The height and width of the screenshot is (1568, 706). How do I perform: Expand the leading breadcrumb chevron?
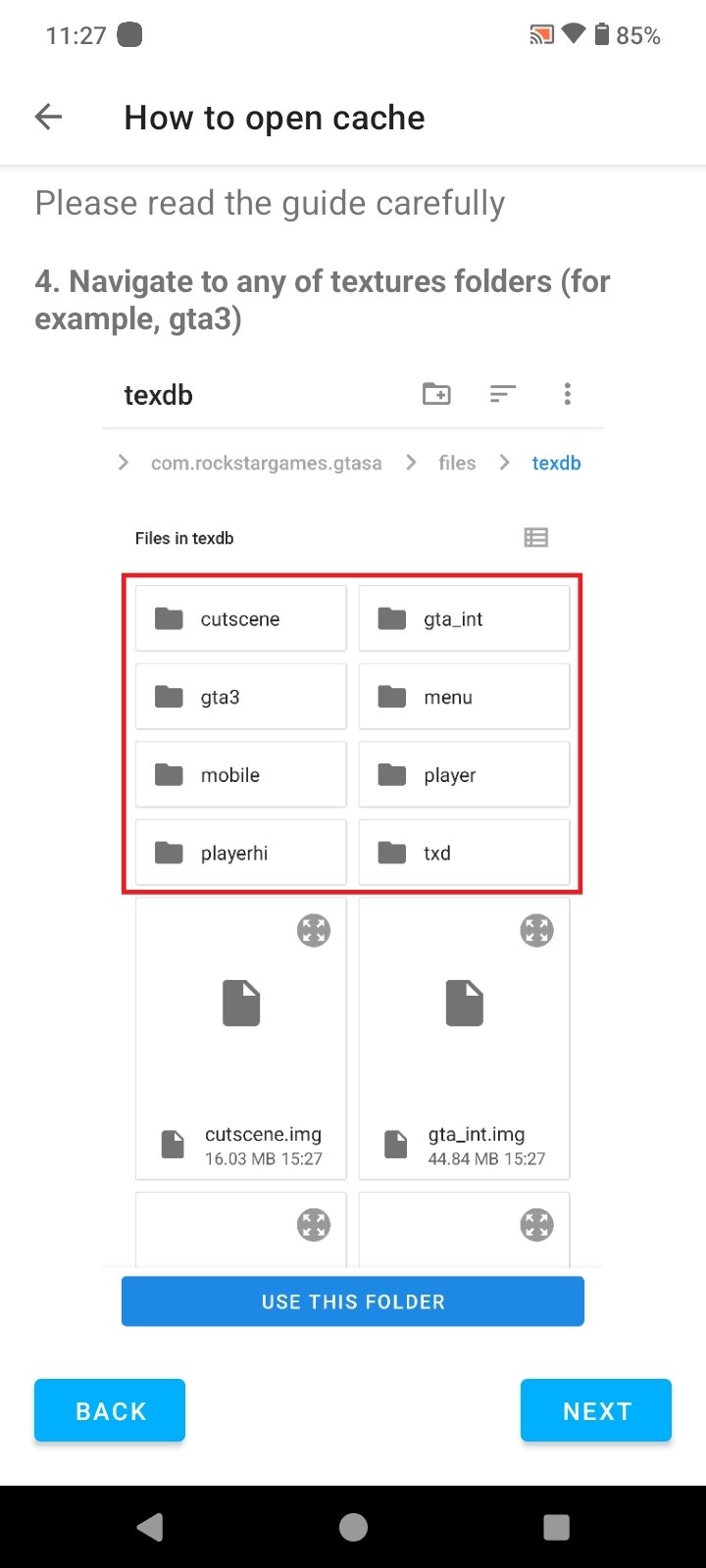[122, 463]
